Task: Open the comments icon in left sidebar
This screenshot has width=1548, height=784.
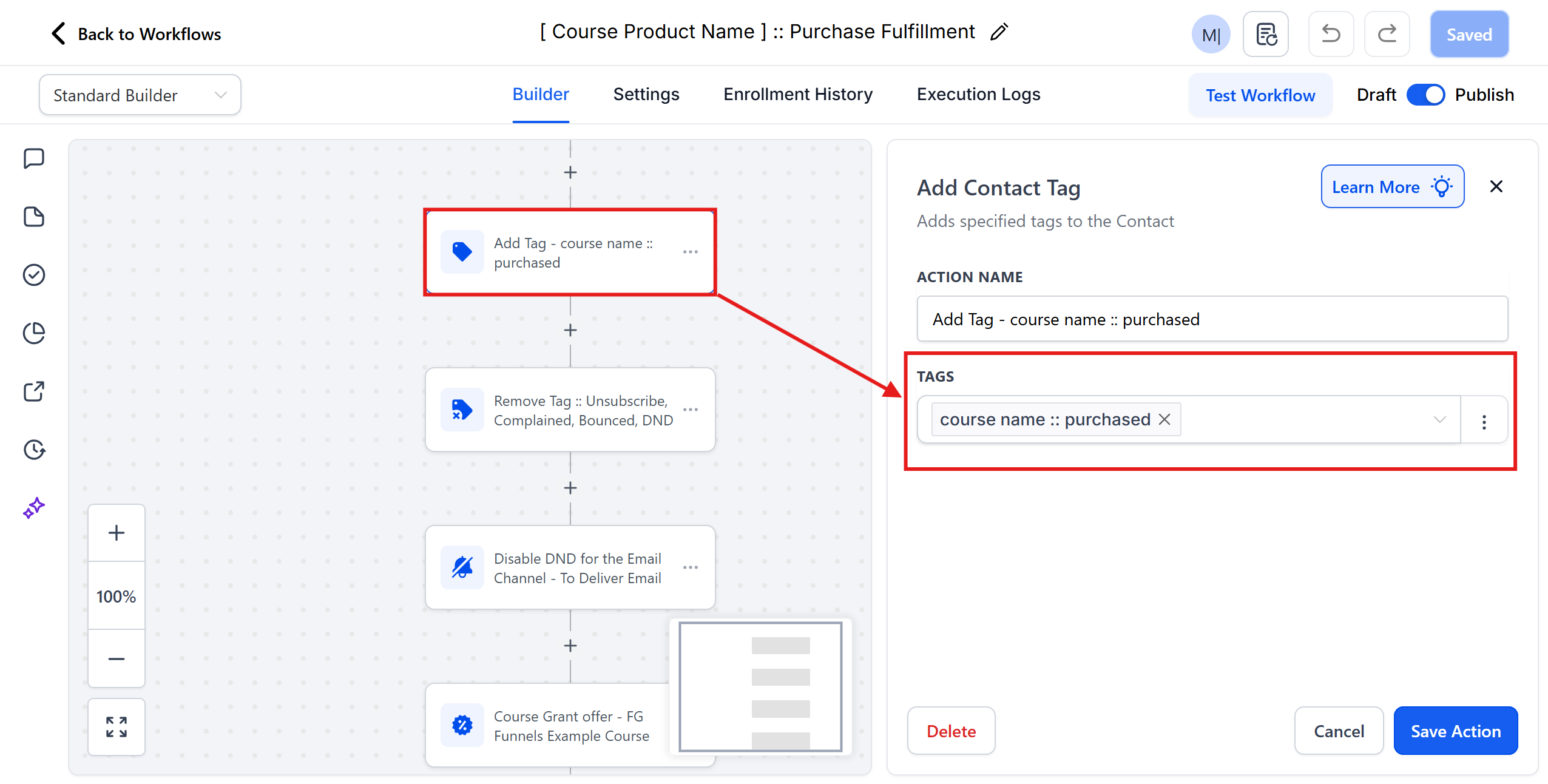Action: point(34,158)
